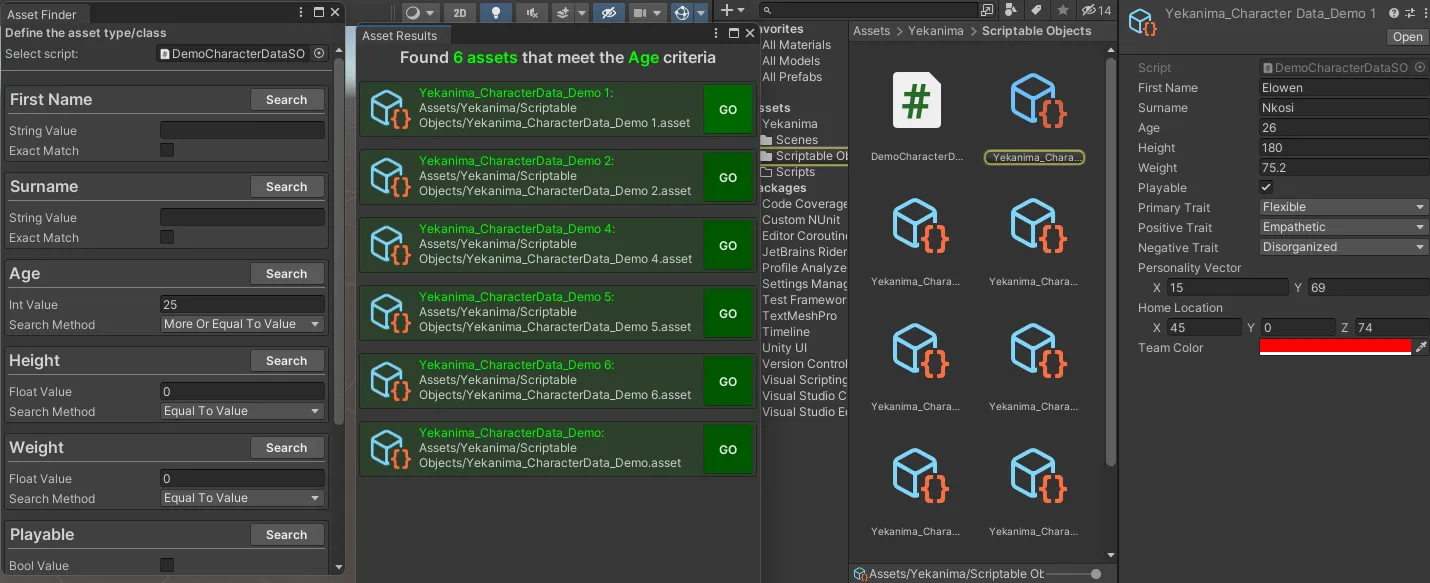Click the Age Int Value field
The width and height of the screenshot is (1430, 583).
tap(243, 304)
